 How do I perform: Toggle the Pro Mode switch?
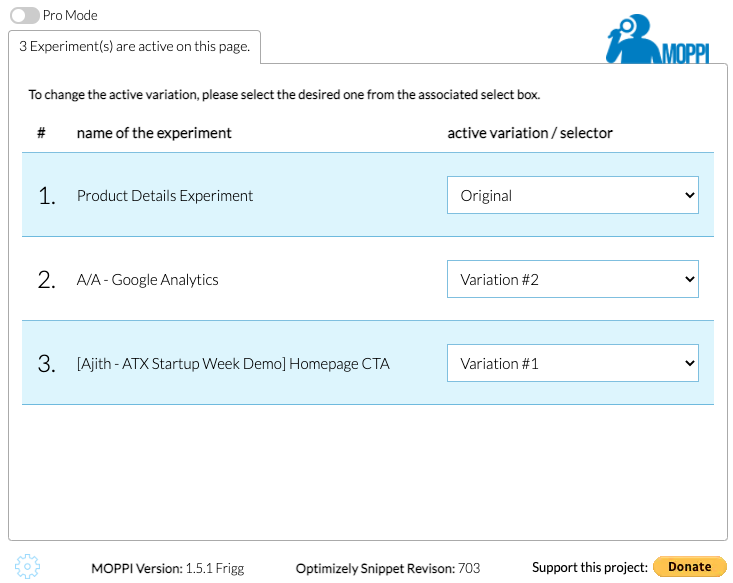click(x=24, y=15)
